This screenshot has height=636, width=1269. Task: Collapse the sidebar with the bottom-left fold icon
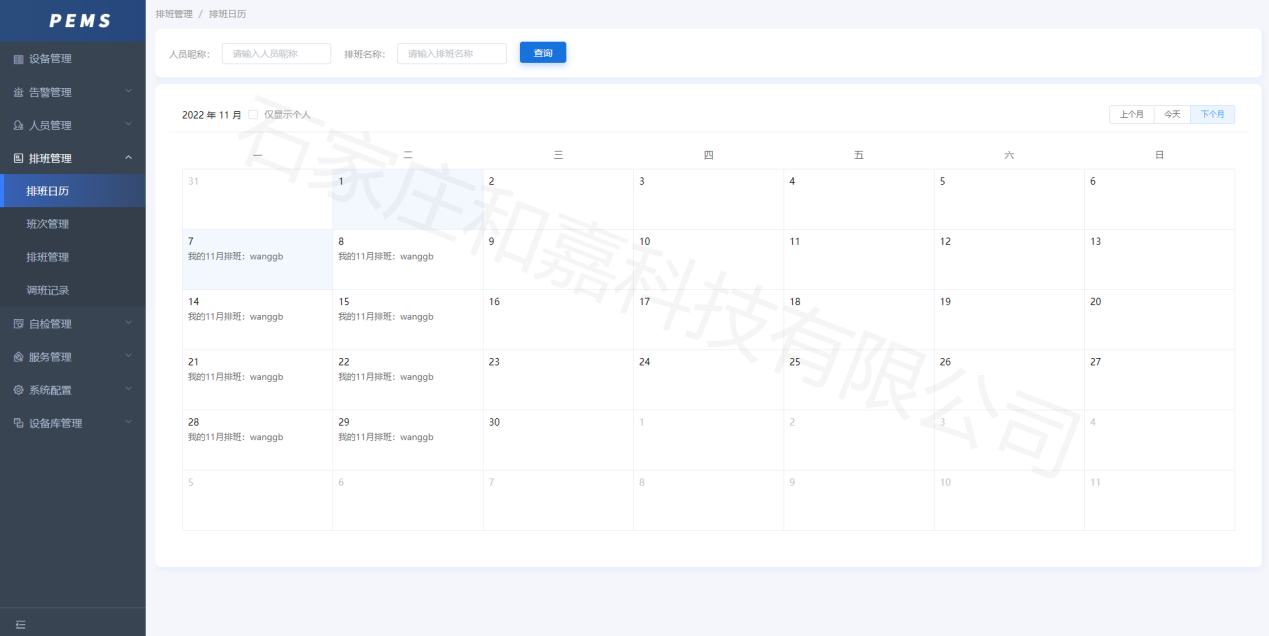tap(20, 624)
